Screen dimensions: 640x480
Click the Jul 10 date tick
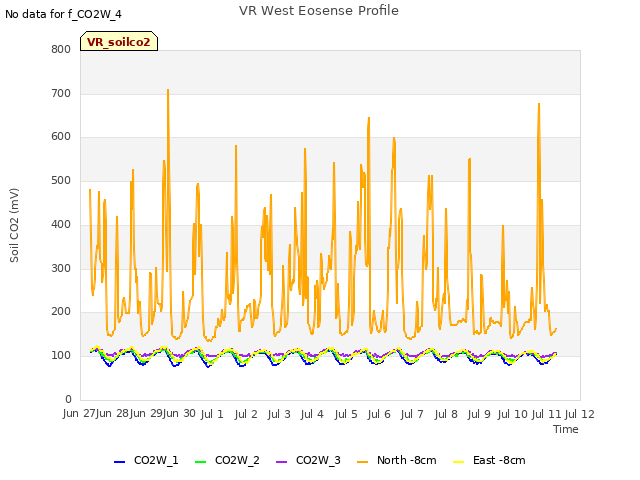(x=513, y=414)
